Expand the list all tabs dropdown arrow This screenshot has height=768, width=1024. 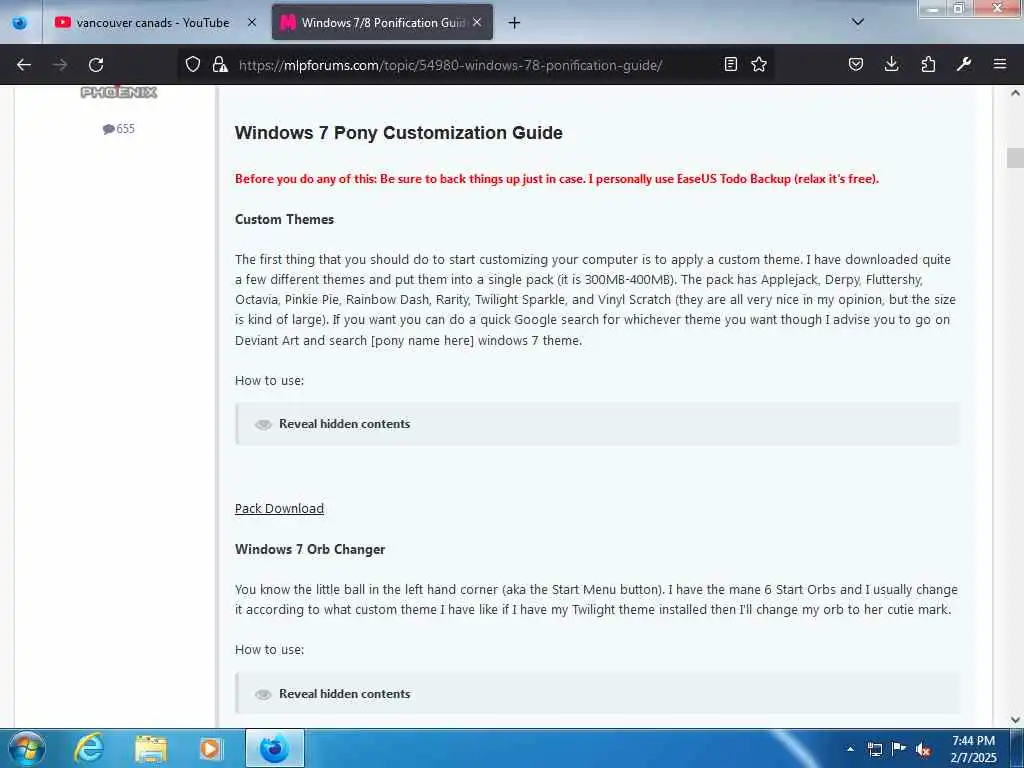[858, 22]
